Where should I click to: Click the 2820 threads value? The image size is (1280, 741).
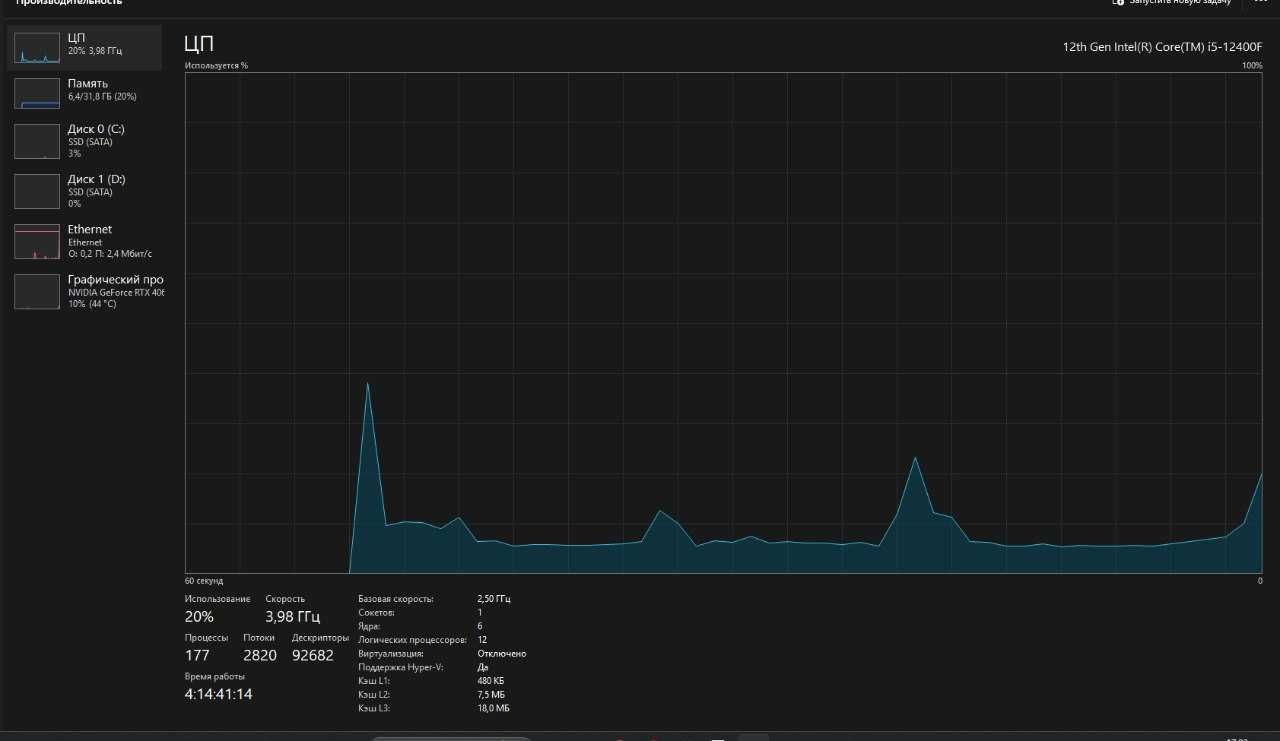click(x=260, y=656)
